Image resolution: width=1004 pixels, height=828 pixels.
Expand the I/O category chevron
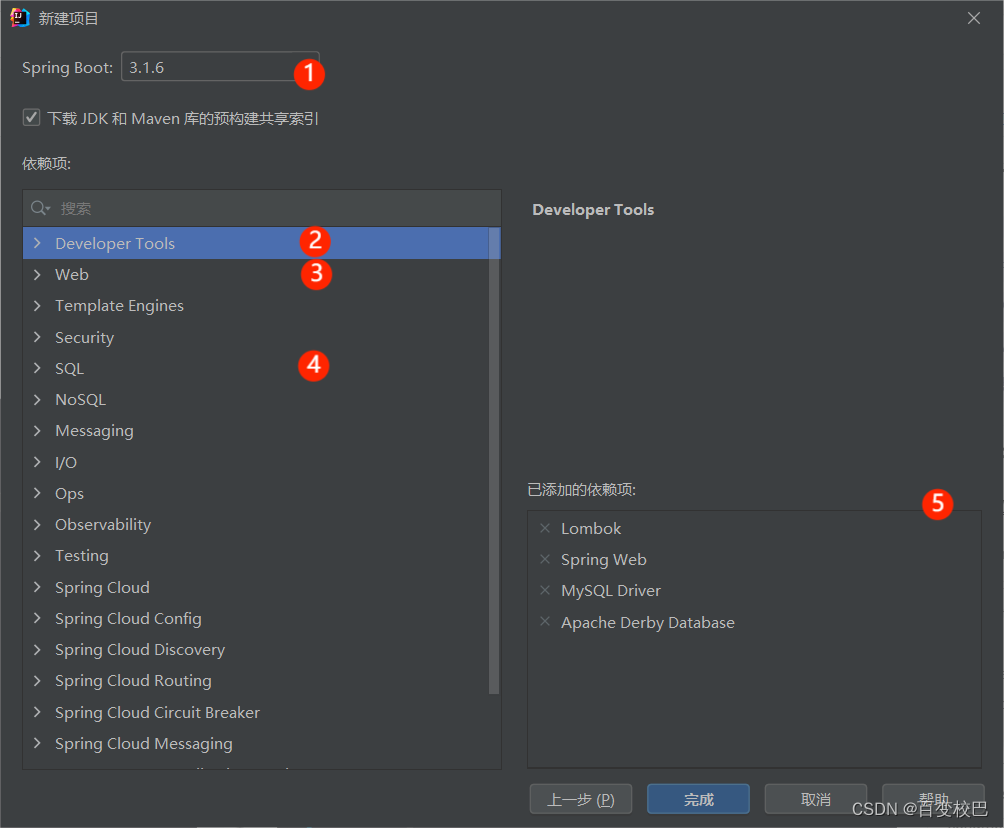pyautogui.click(x=37, y=462)
